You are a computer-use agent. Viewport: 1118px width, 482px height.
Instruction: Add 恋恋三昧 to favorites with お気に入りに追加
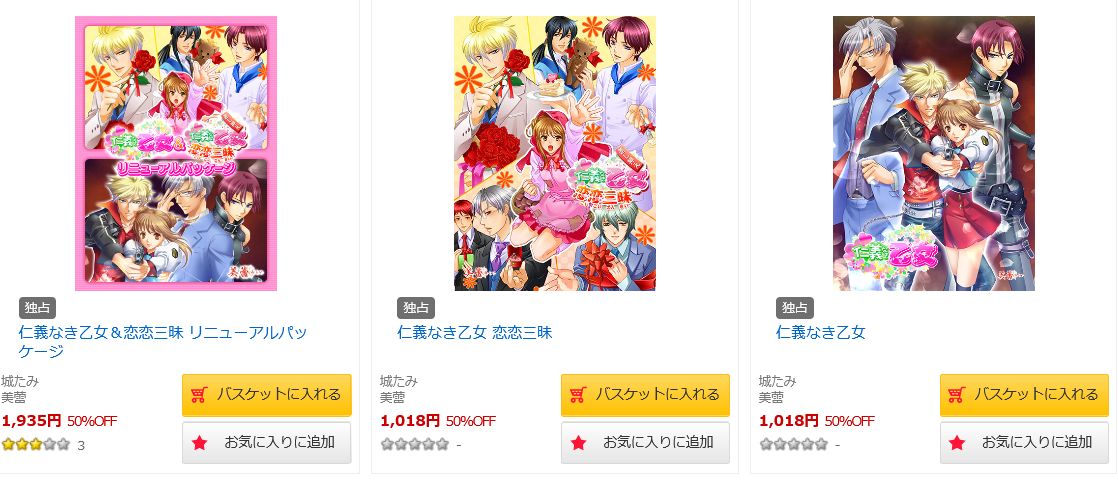[x=645, y=443]
